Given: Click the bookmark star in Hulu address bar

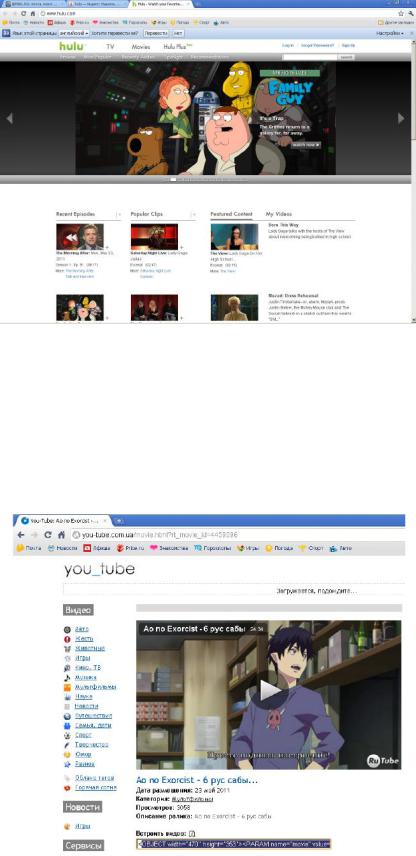Looking at the screenshot, I should (x=400, y=13).
